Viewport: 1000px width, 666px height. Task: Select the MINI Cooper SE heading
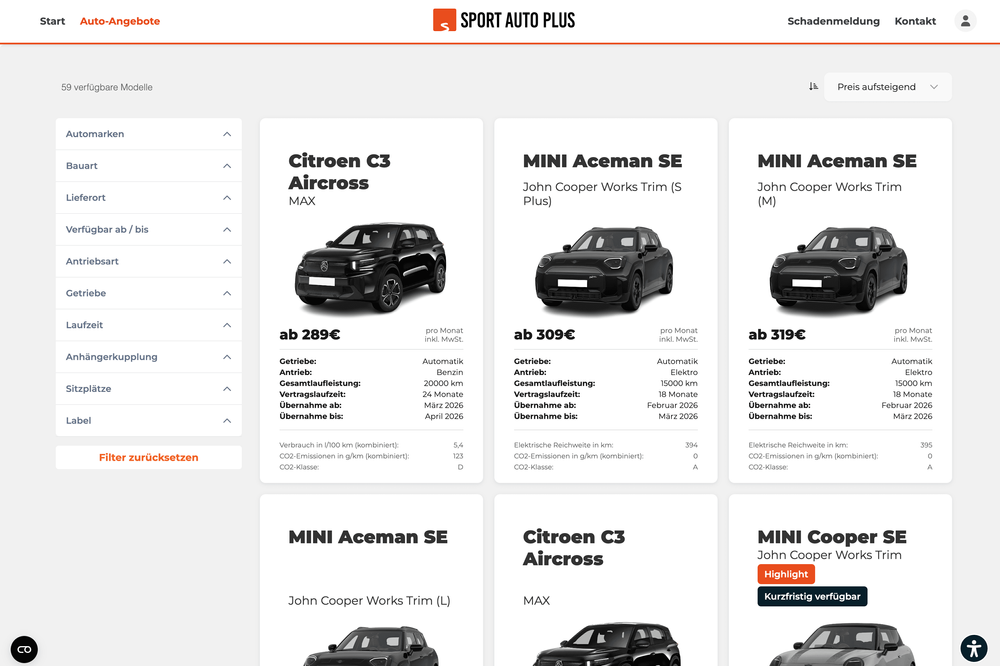click(x=832, y=537)
